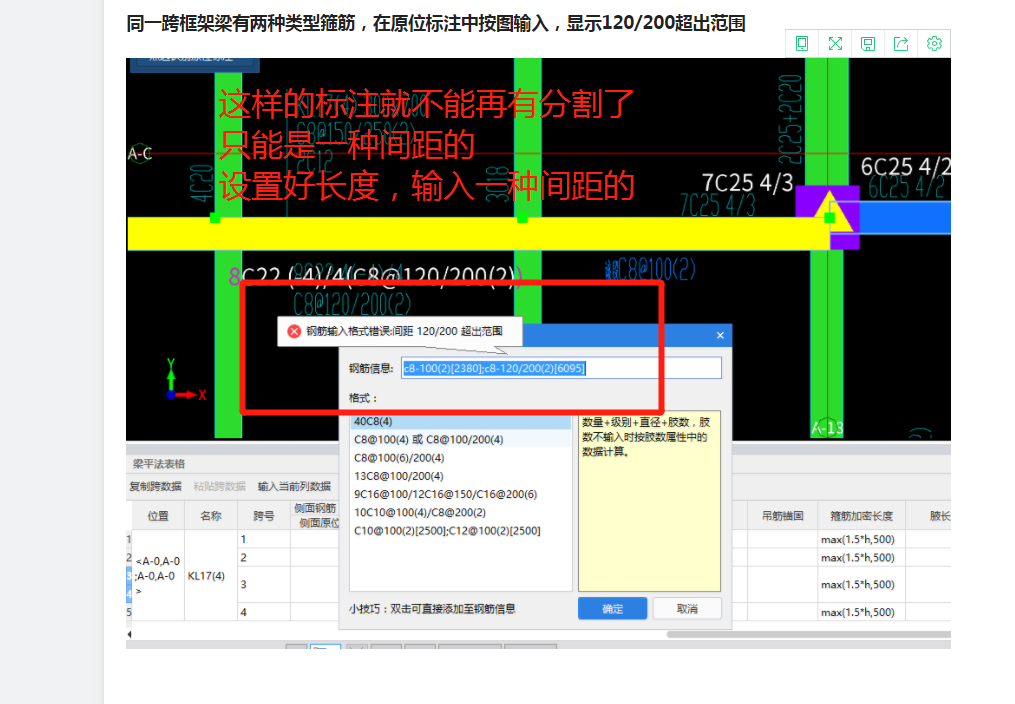1015x704 pixels.
Task: Click the 梁平法表格 panel title
Action: [x=159, y=464]
